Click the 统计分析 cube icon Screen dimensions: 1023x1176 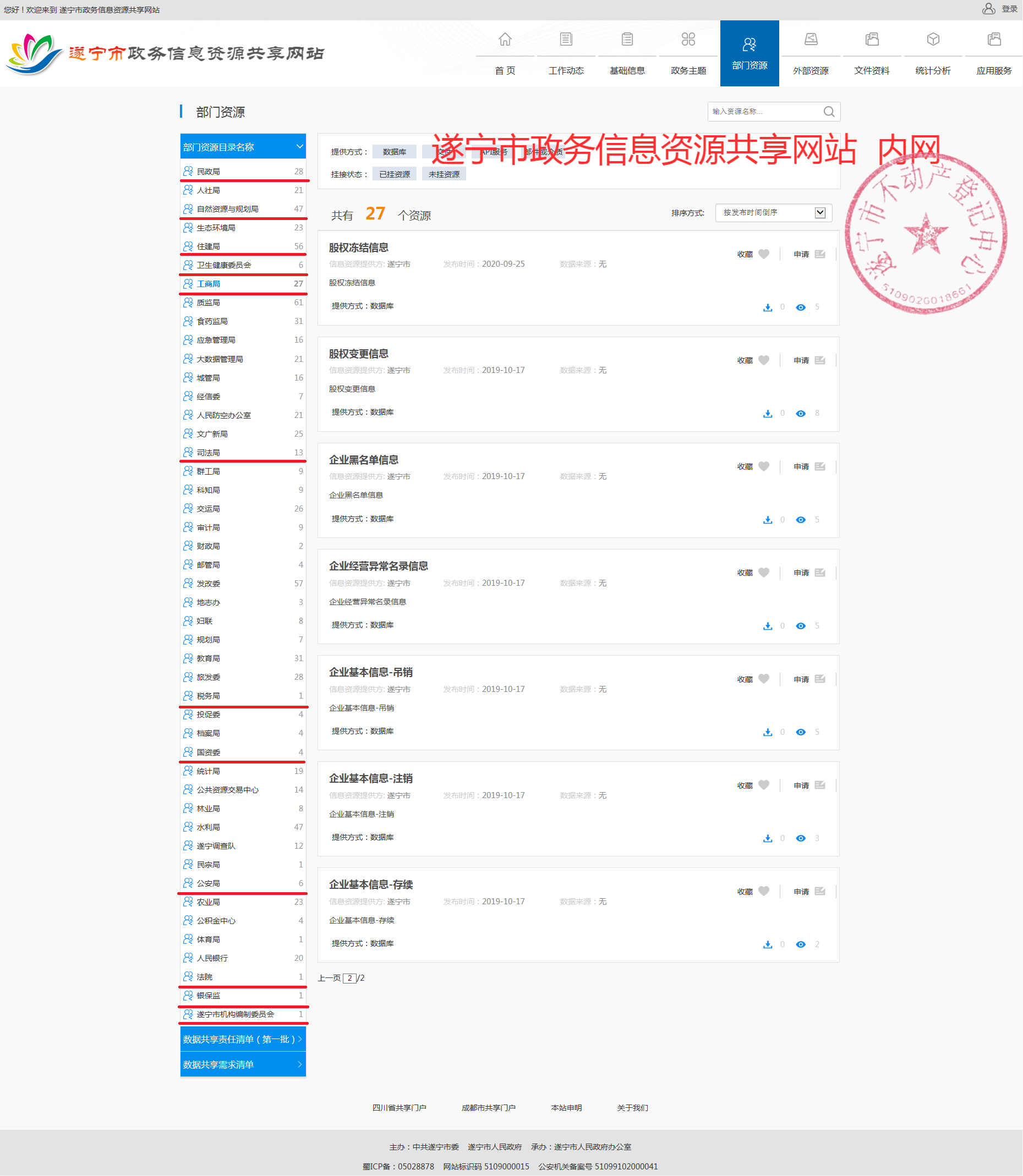pyautogui.click(x=933, y=40)
